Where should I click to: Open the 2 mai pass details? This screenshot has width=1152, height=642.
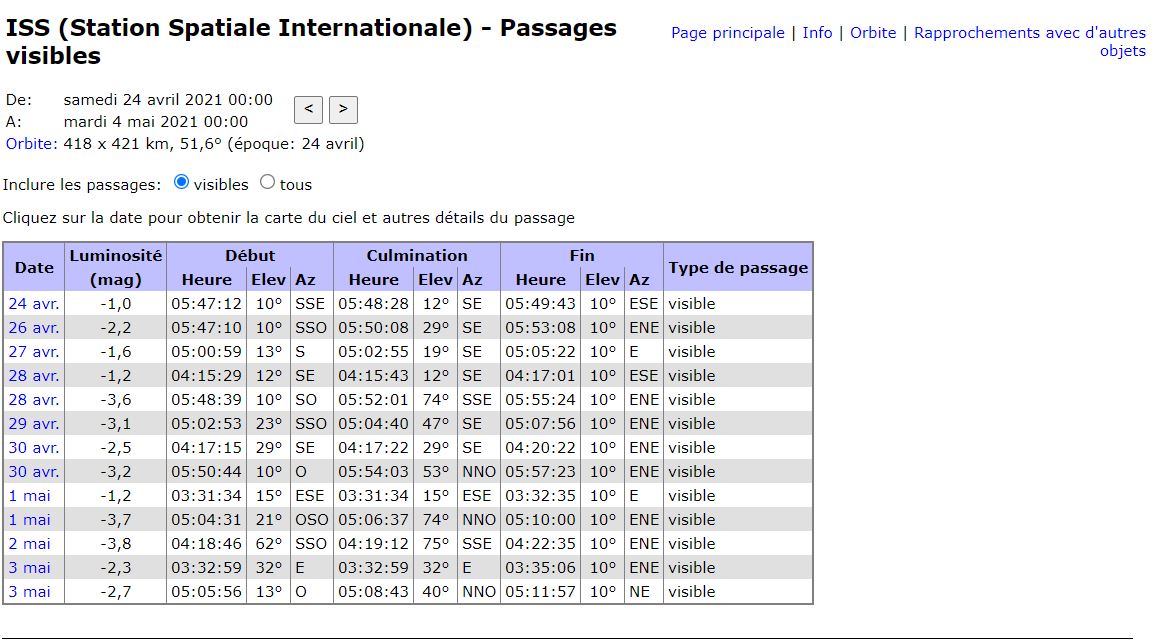(28, 544)
